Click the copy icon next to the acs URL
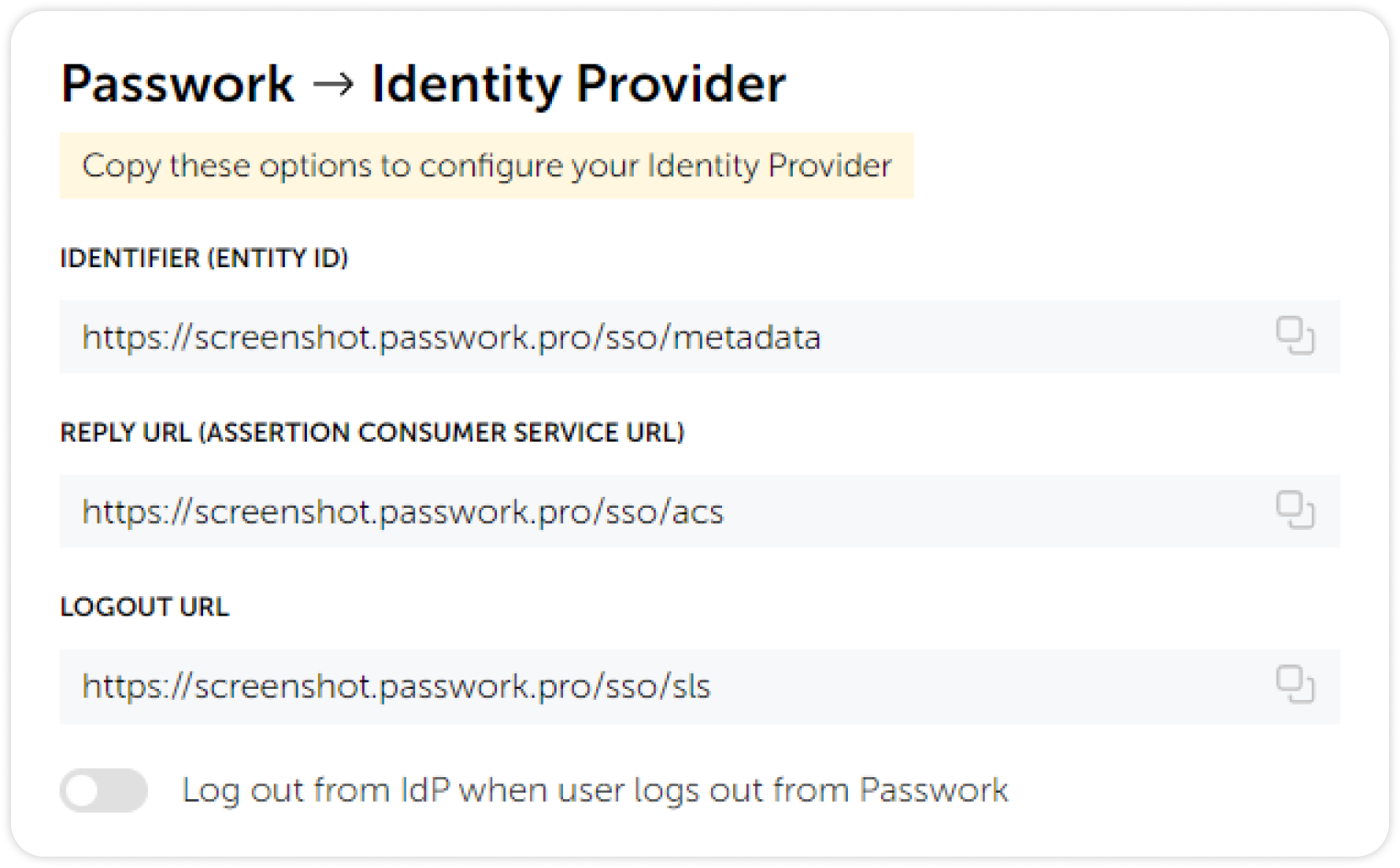Viewport: 1400px width, 868px height. coord(1295,512)
